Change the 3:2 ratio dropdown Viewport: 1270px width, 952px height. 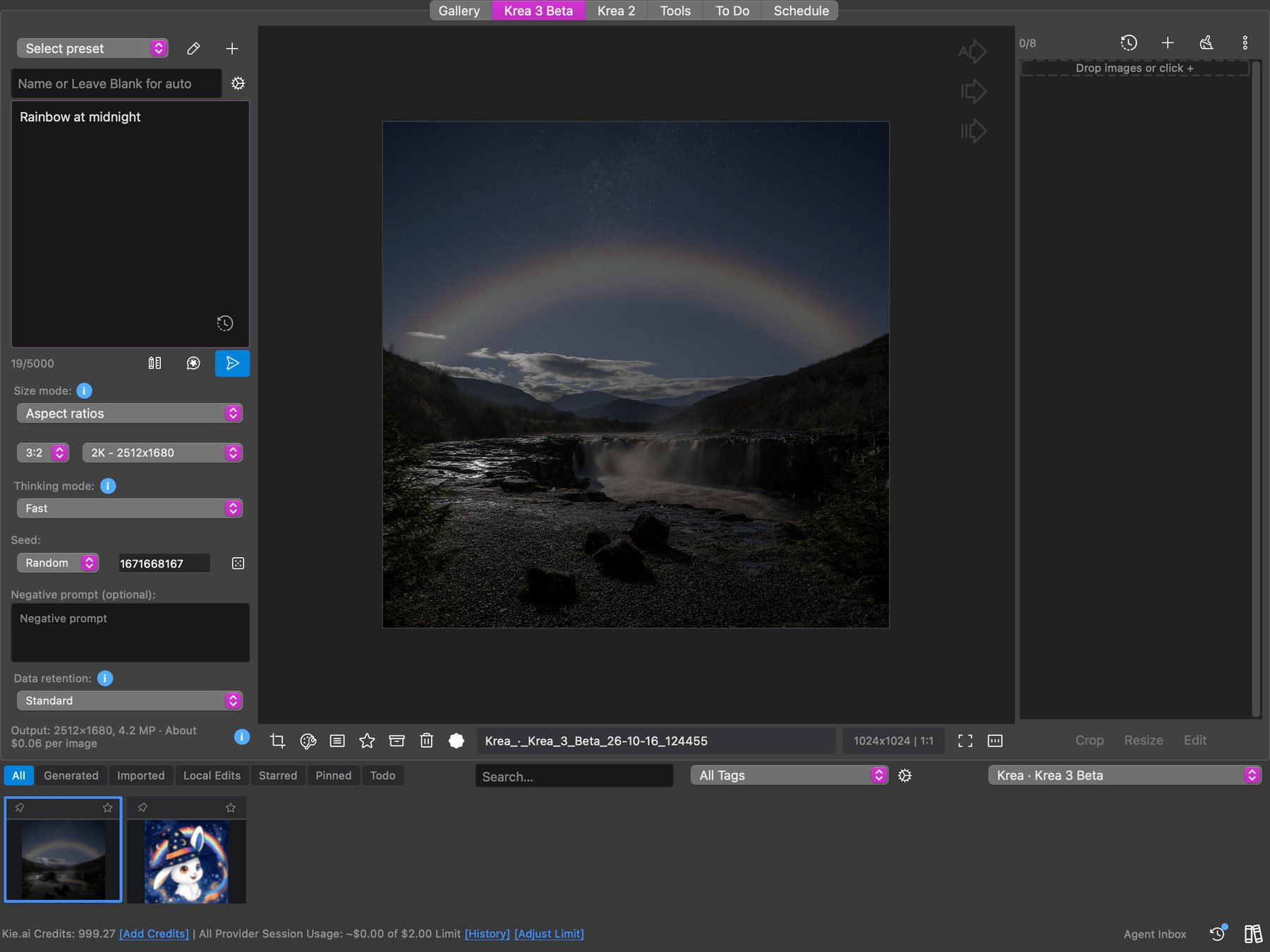[43, 453]
